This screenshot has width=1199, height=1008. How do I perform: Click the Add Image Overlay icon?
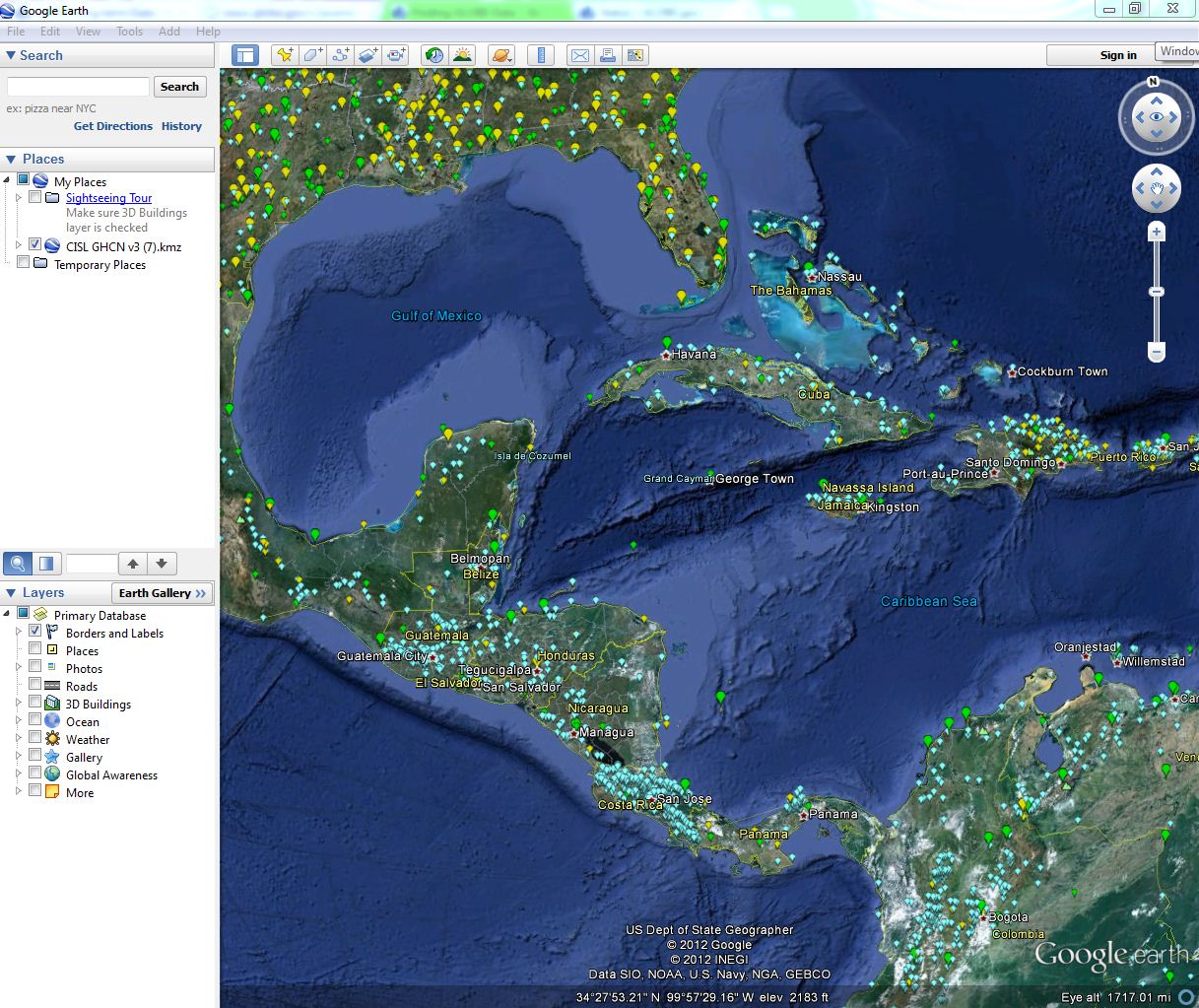[x=368, y=55]
